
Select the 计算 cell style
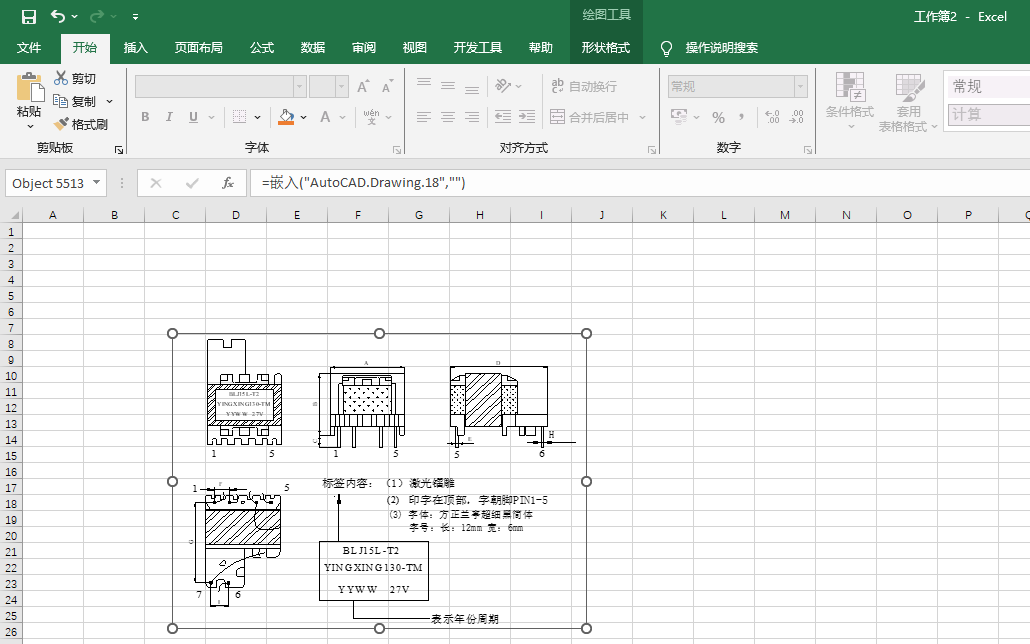point(988,114)
